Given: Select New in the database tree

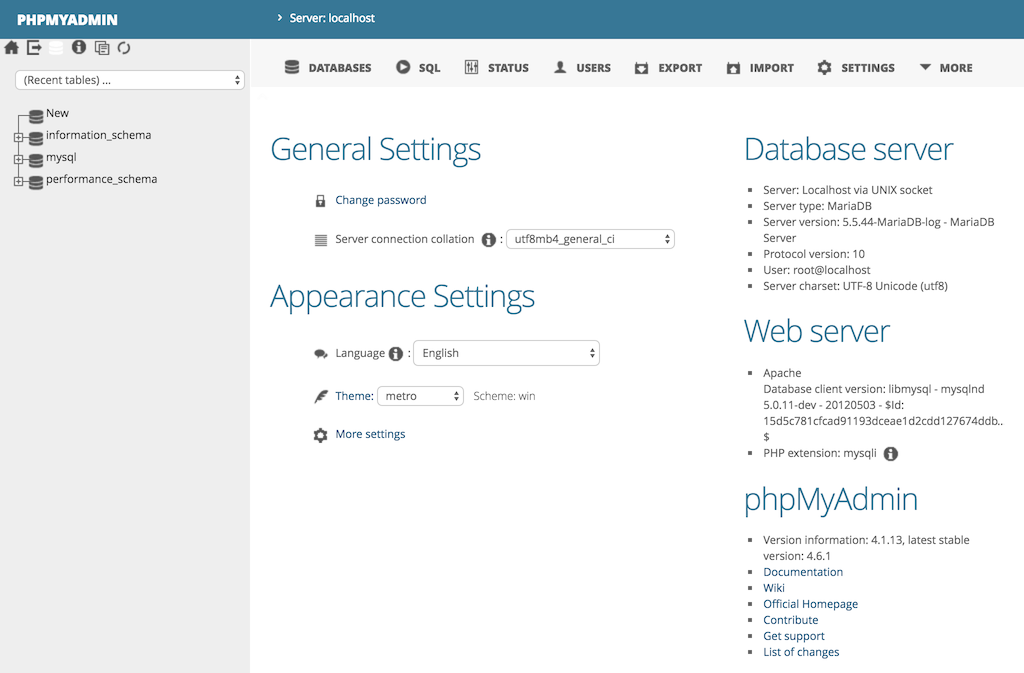Looking at the screenshot, I should tap(57, 113).
